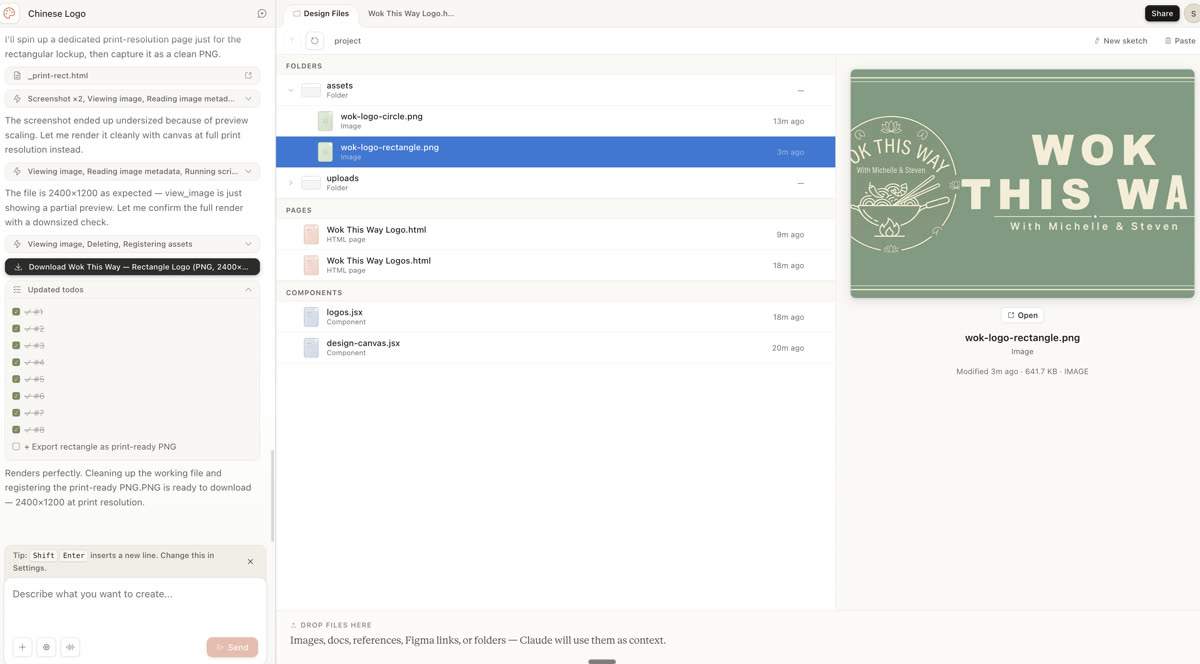The width and height of the screenshot is (1200, 664).
Task: Toggle the todo #2 checkbox
Action: [x=16, y=329]
